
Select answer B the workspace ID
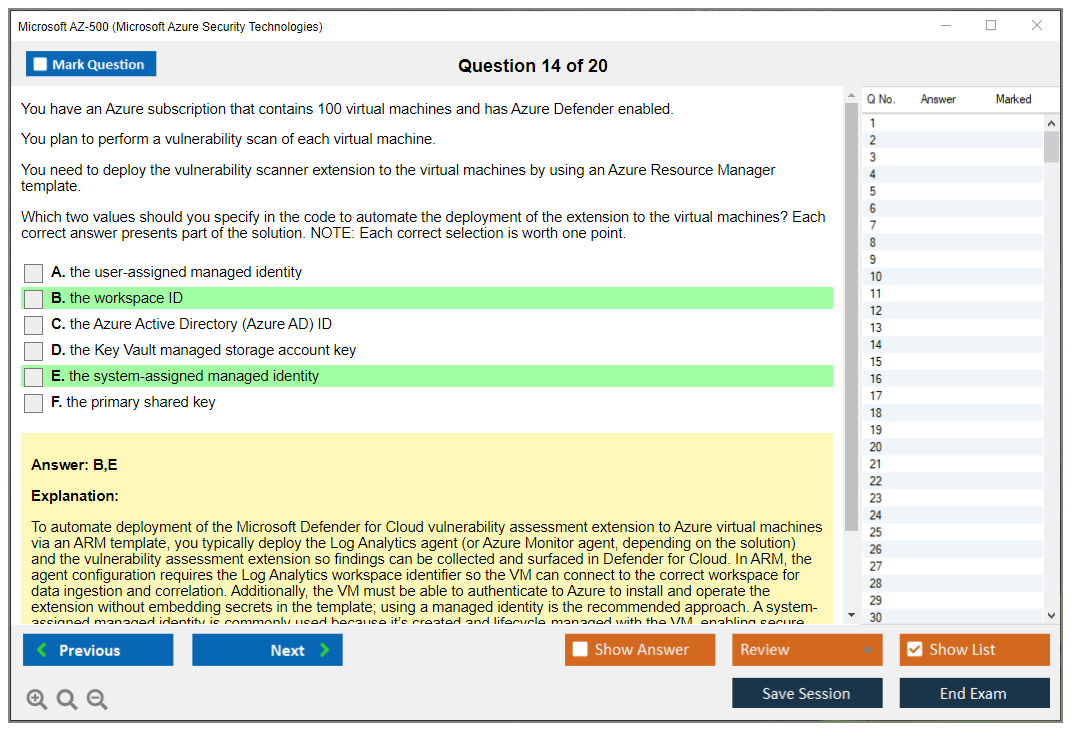point(34,299)
